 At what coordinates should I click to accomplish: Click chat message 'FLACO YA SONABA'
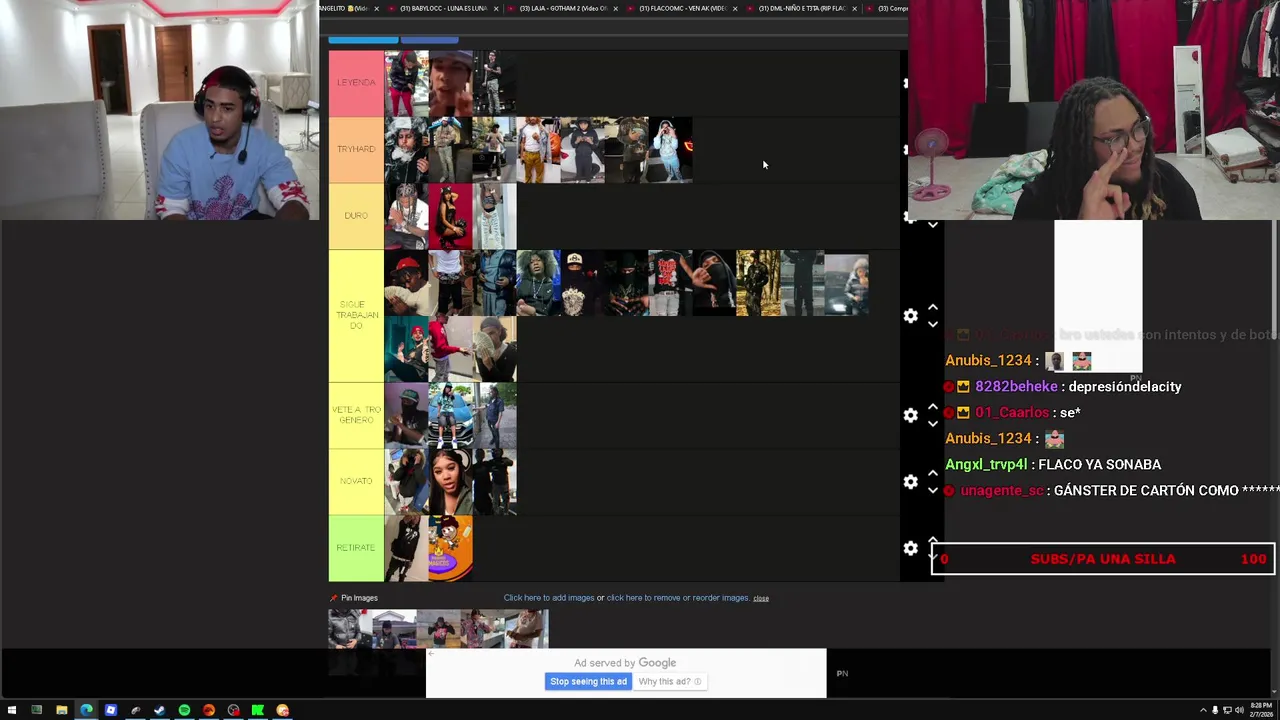(1099, 465)
